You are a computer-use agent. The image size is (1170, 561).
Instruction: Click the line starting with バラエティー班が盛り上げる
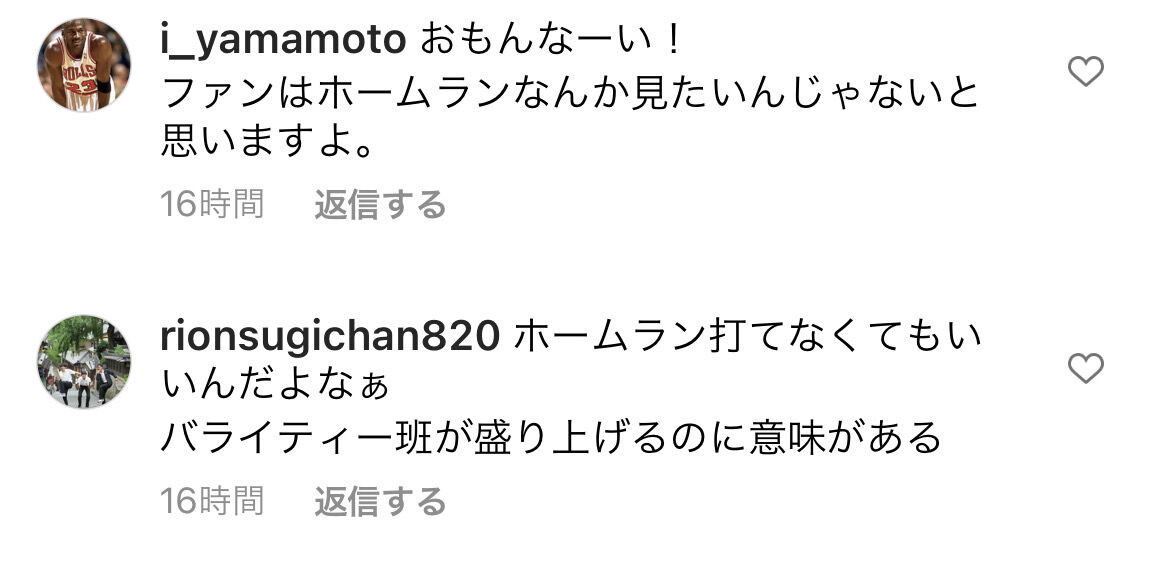coord(551,438)
